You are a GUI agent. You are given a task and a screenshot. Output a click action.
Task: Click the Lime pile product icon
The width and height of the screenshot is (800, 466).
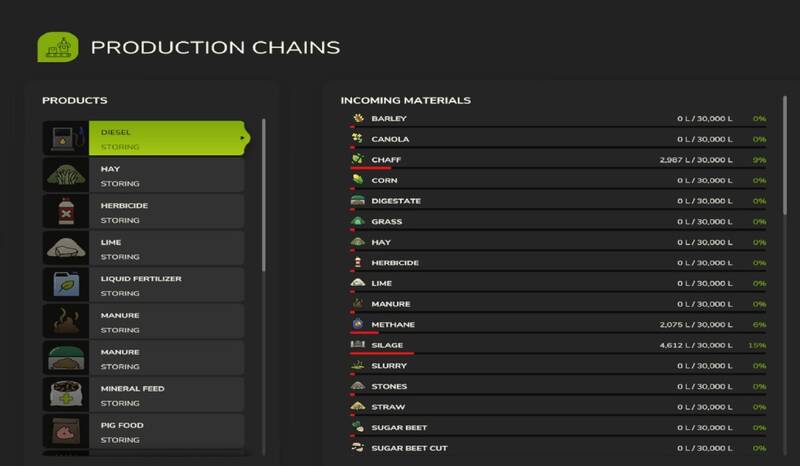[65, 248]
